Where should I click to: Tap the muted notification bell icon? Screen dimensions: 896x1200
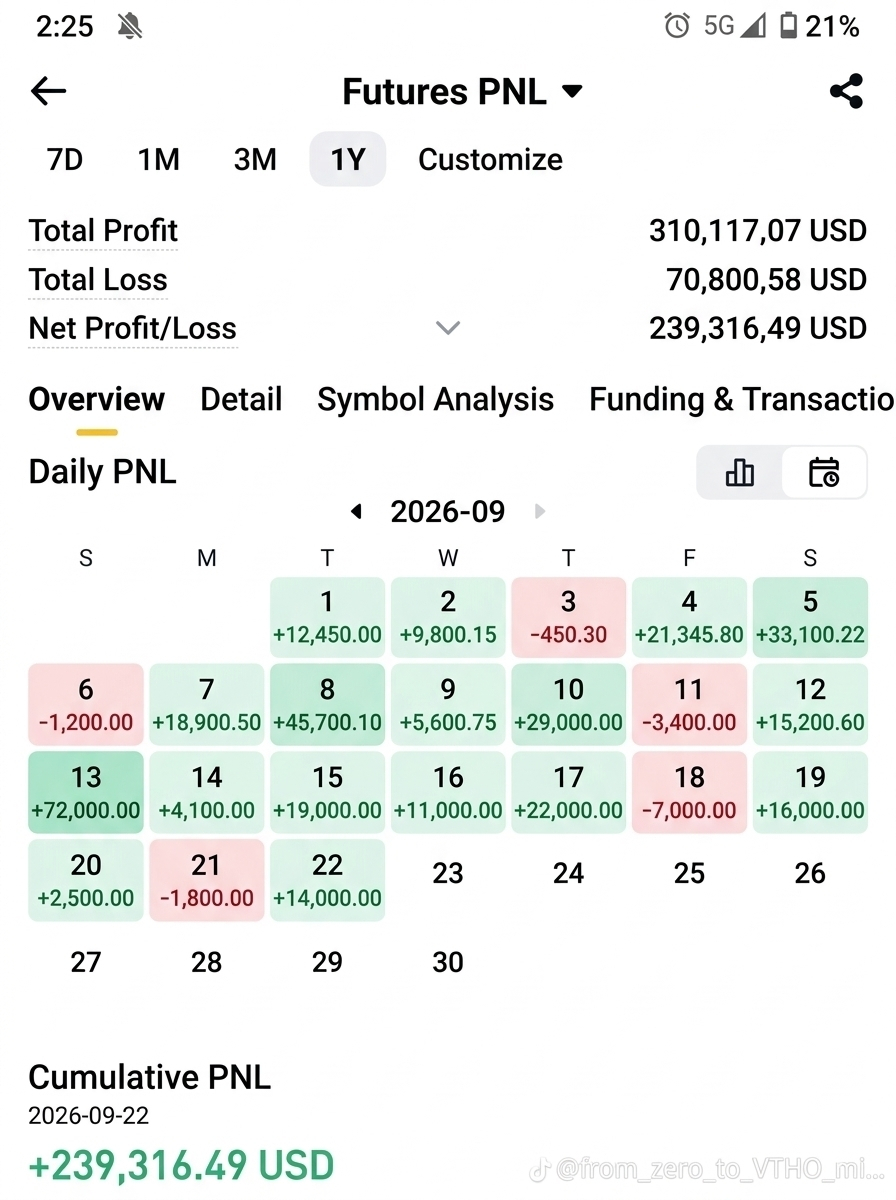130,27
